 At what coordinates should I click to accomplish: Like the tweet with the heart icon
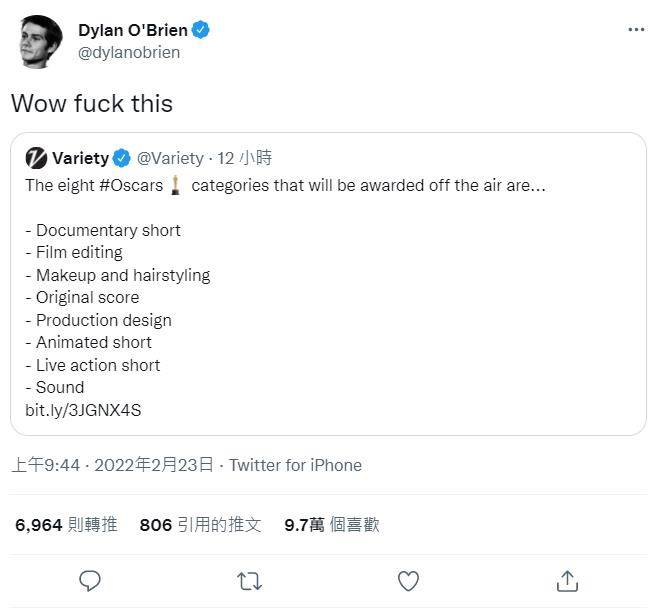pos(408,580)
